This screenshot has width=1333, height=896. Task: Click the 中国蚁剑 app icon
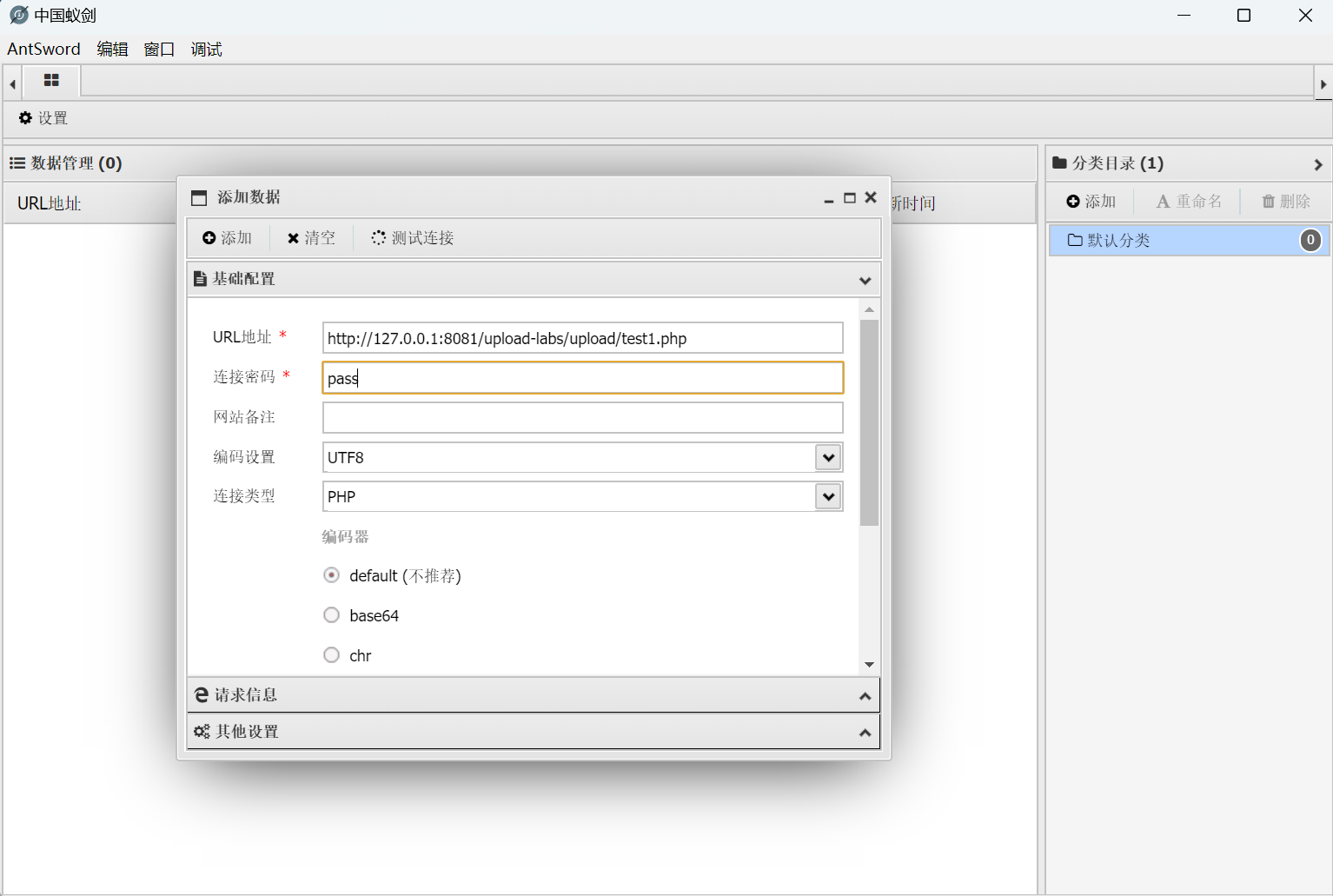(18, 15)
